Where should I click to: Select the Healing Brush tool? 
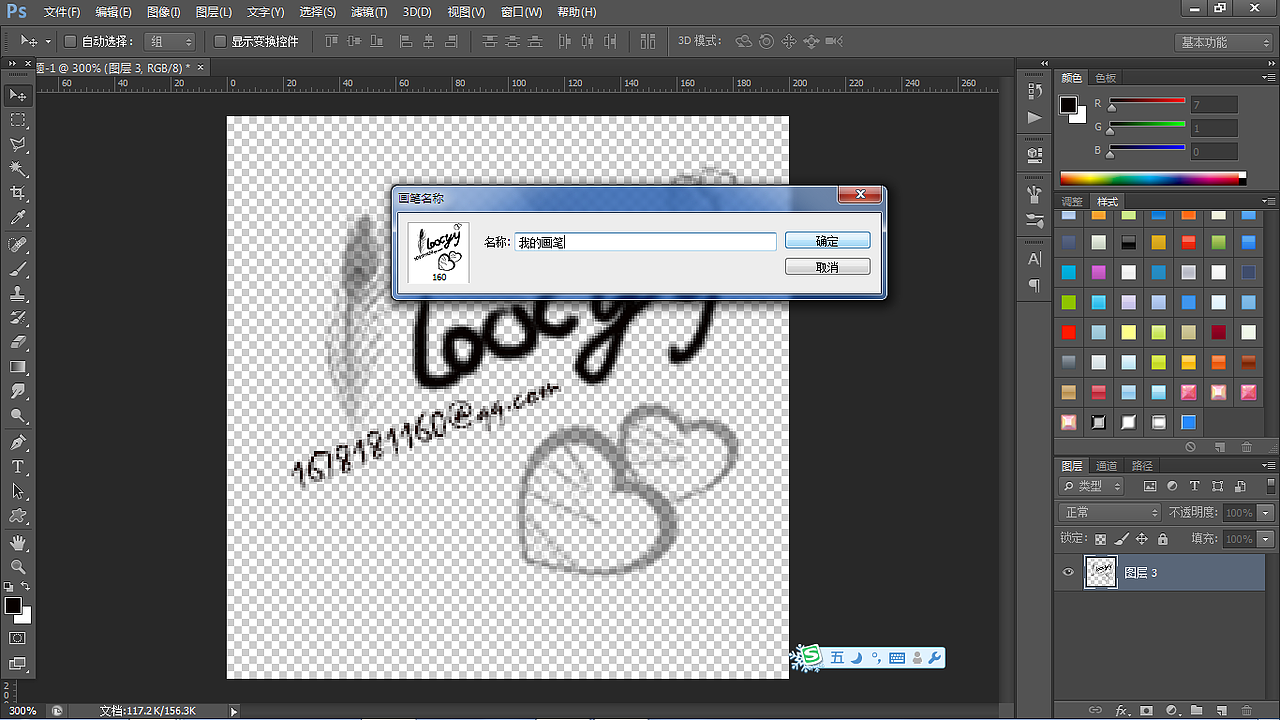pos(18,246)
